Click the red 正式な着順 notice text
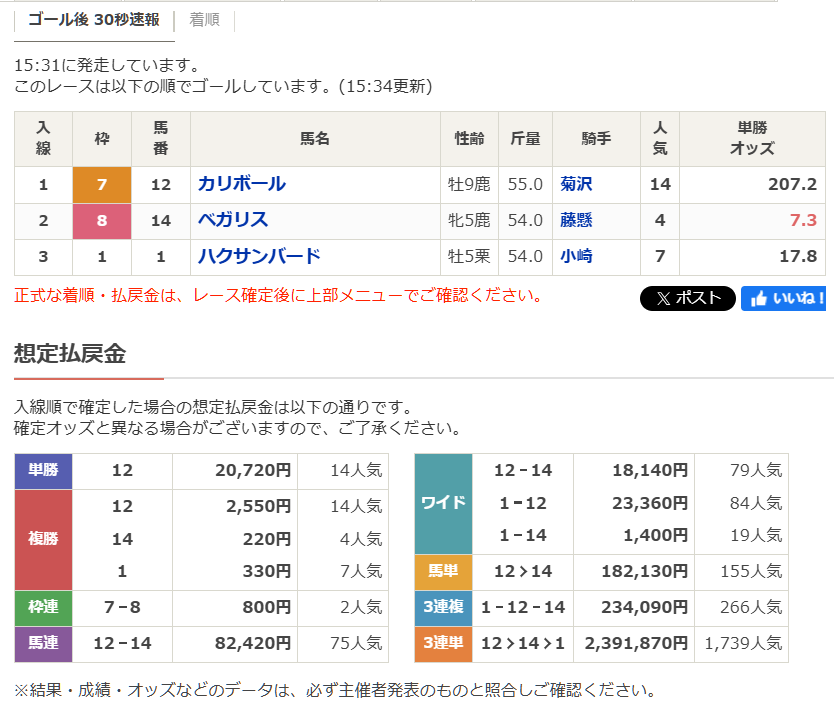This screenshot has width=834, height=703. [x=278, y=295]
